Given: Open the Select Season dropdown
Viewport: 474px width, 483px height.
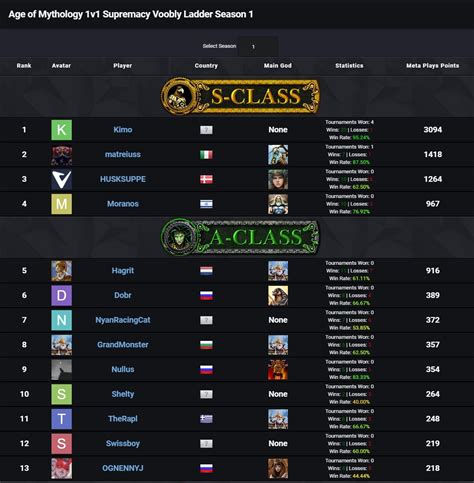Looking at the screenshot, I should click(x=258, y=46).
